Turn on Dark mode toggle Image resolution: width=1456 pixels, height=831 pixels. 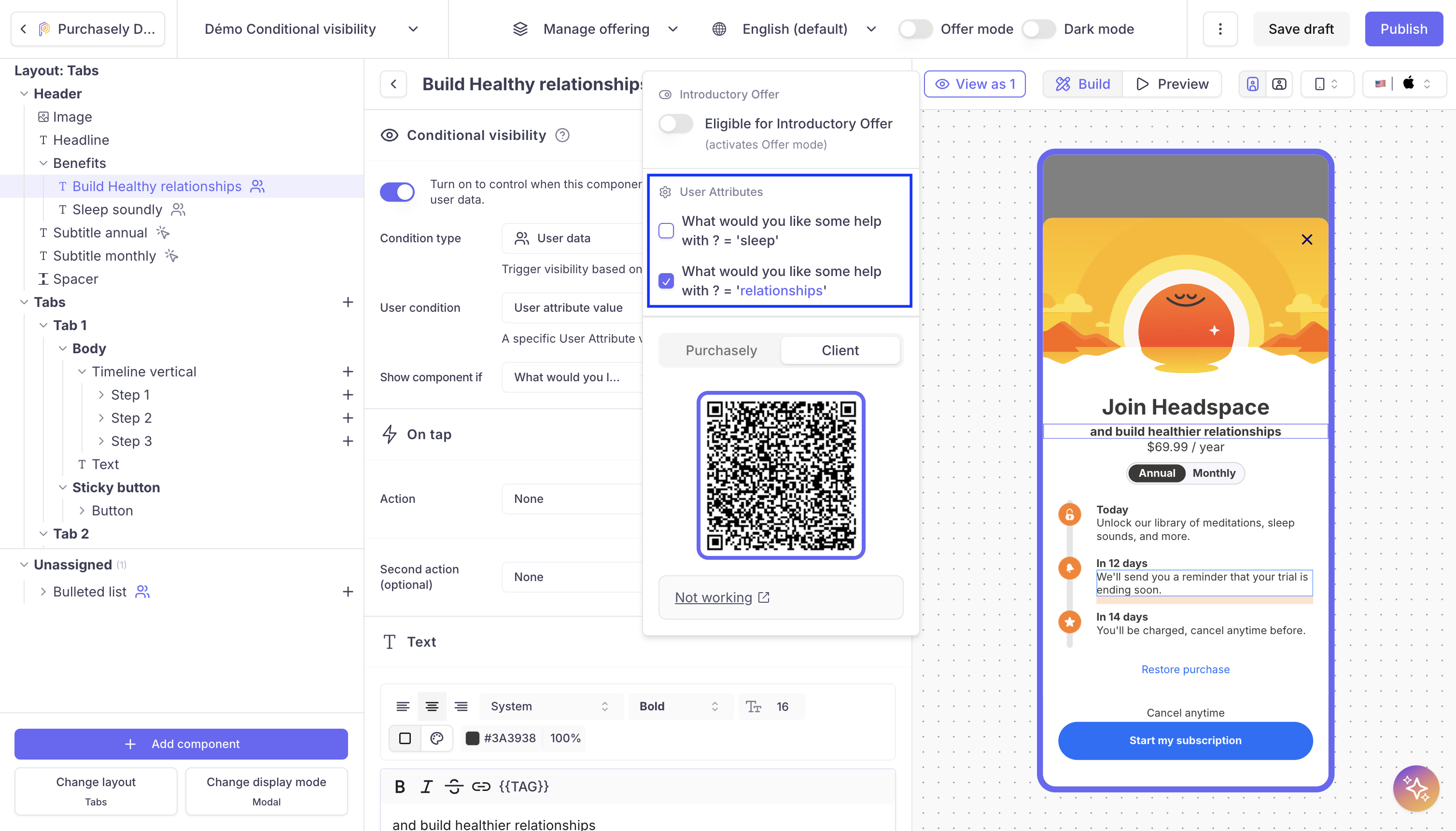[x=1038, y=29]
